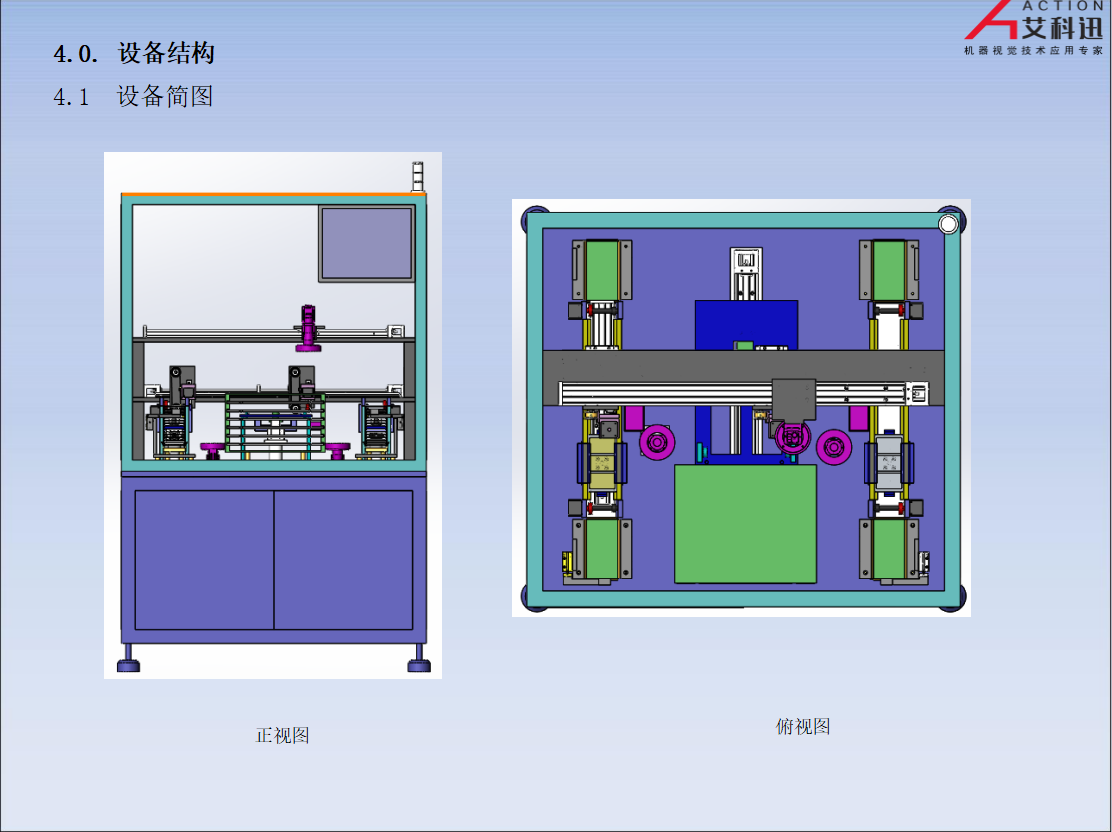Select the front view equipment image
Screen dimensions: 1112x832
point(273,416)
